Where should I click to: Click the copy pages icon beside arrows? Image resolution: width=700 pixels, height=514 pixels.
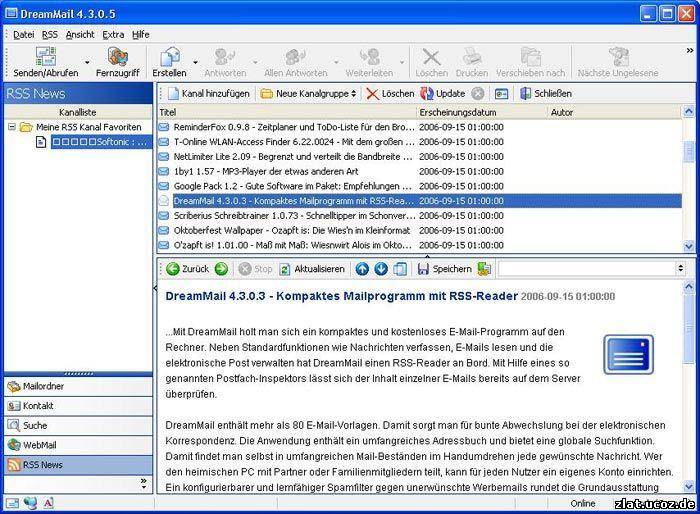click(x=400, y=269)
